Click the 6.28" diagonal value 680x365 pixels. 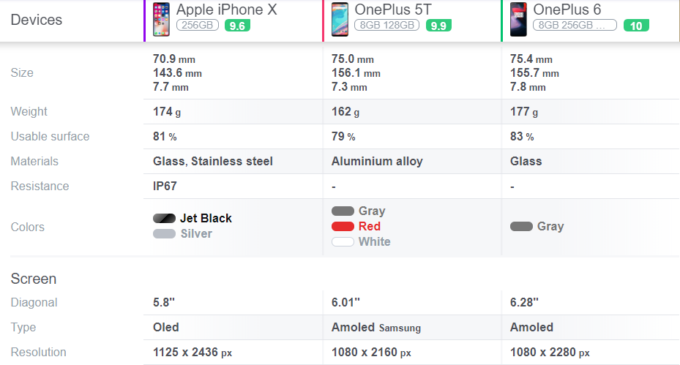point(524,302)
